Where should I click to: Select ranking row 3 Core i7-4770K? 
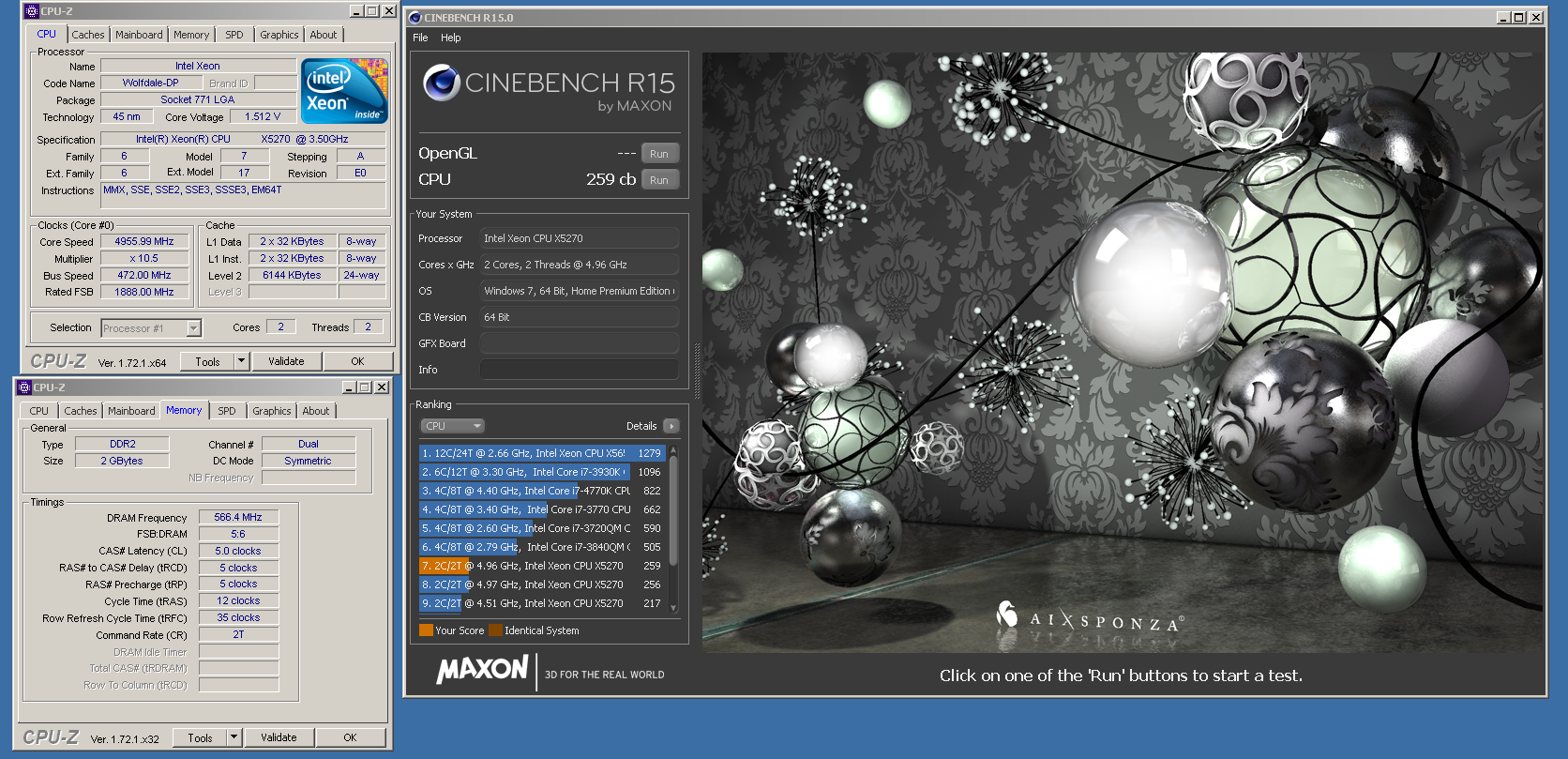pos(542,491)
